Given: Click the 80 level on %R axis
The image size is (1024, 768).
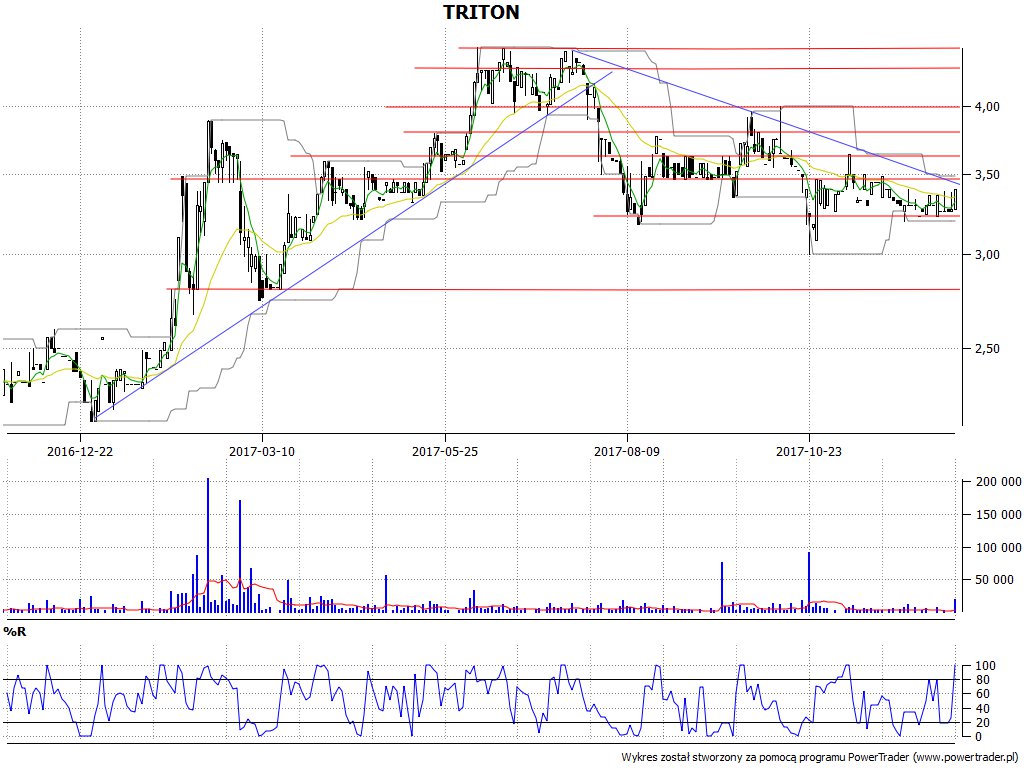Looking at the screenshot, I should 981,680.
